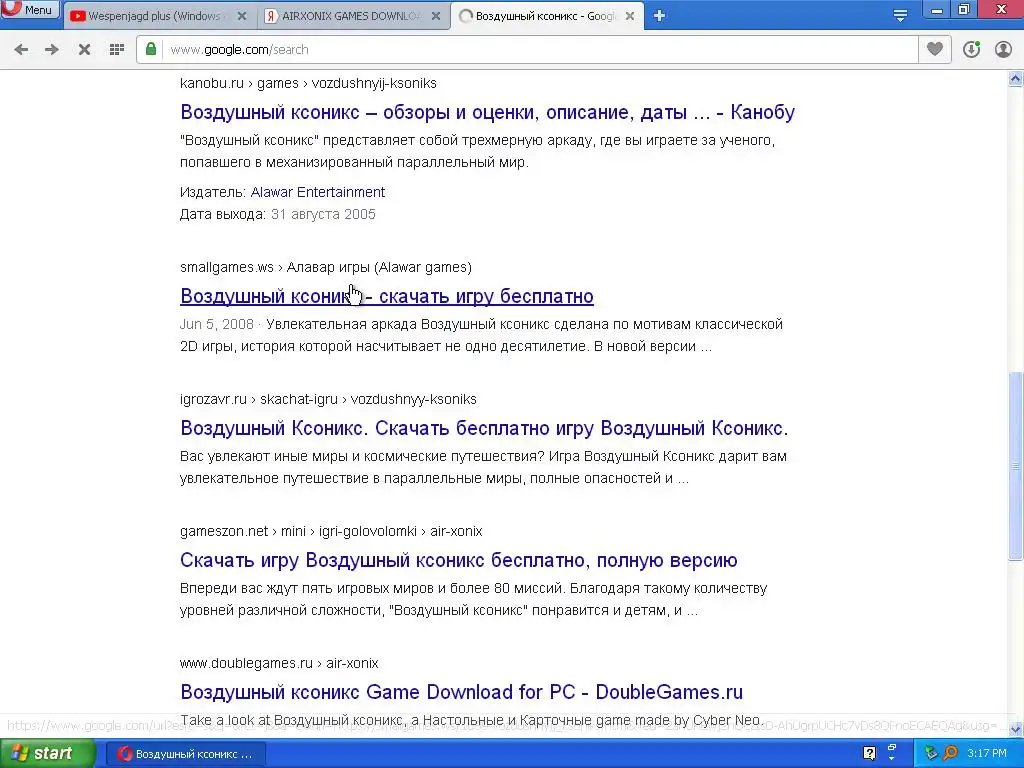This screenshot has height=768, width=1024.
Task: Bookmark page with the heart icon
Action: pyautogui.click(x=935, y=49)
